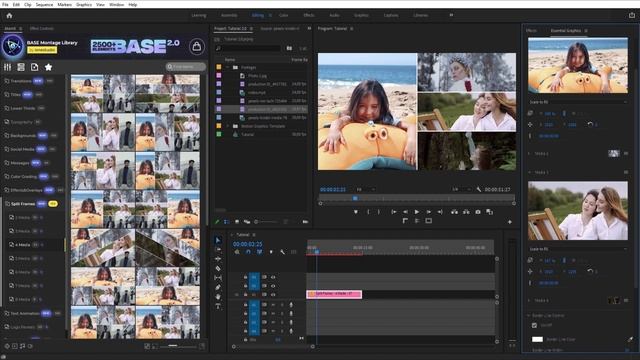Screen dimensions: 640x360
Task: Toggle Snap in timeline magnet icon
Action: pos(248,252)
